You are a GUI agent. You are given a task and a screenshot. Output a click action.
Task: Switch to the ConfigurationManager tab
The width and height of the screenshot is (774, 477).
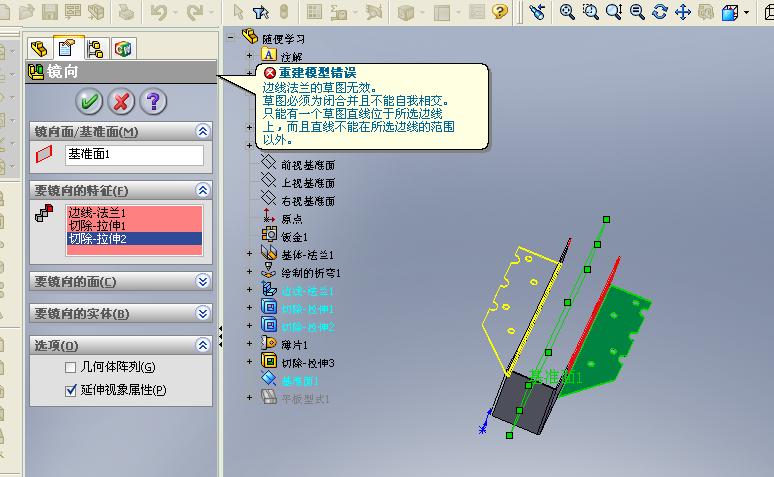click(95, 48)
